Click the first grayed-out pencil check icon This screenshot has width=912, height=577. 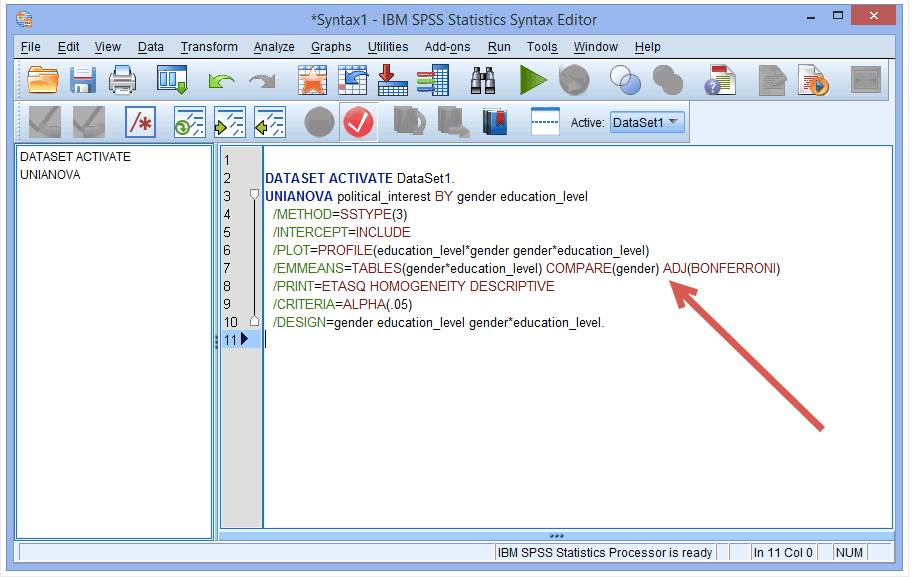tap(45, 122)
